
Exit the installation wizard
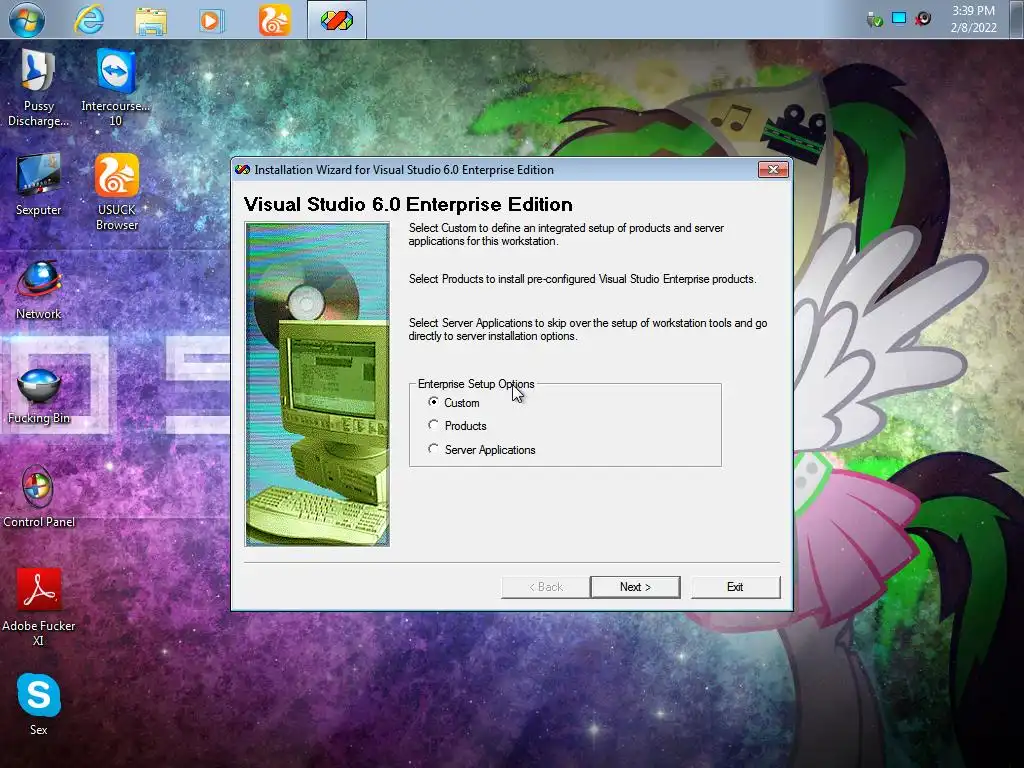735,586
